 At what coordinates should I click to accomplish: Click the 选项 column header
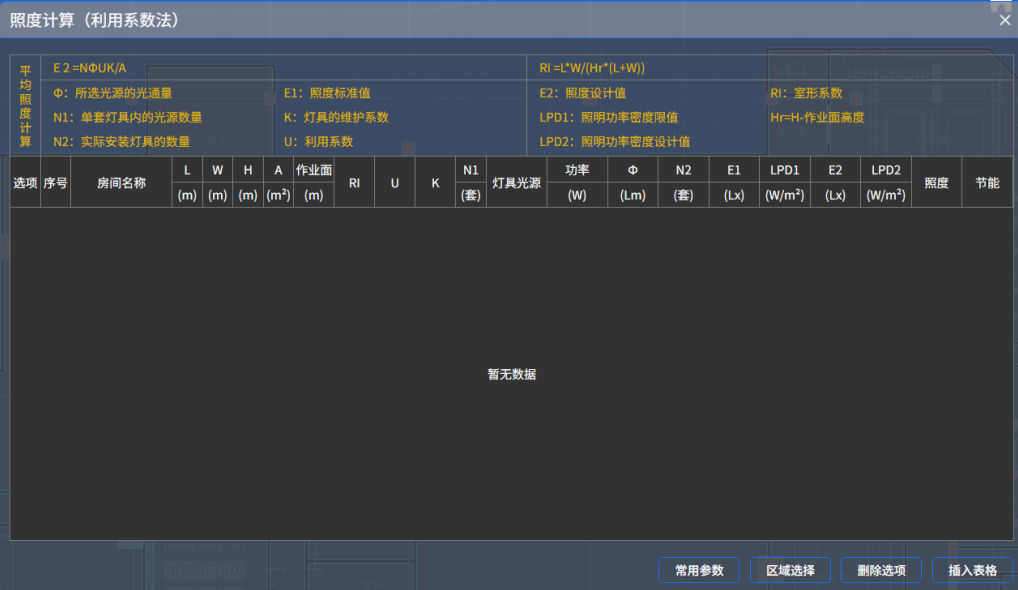click(25, 183)
